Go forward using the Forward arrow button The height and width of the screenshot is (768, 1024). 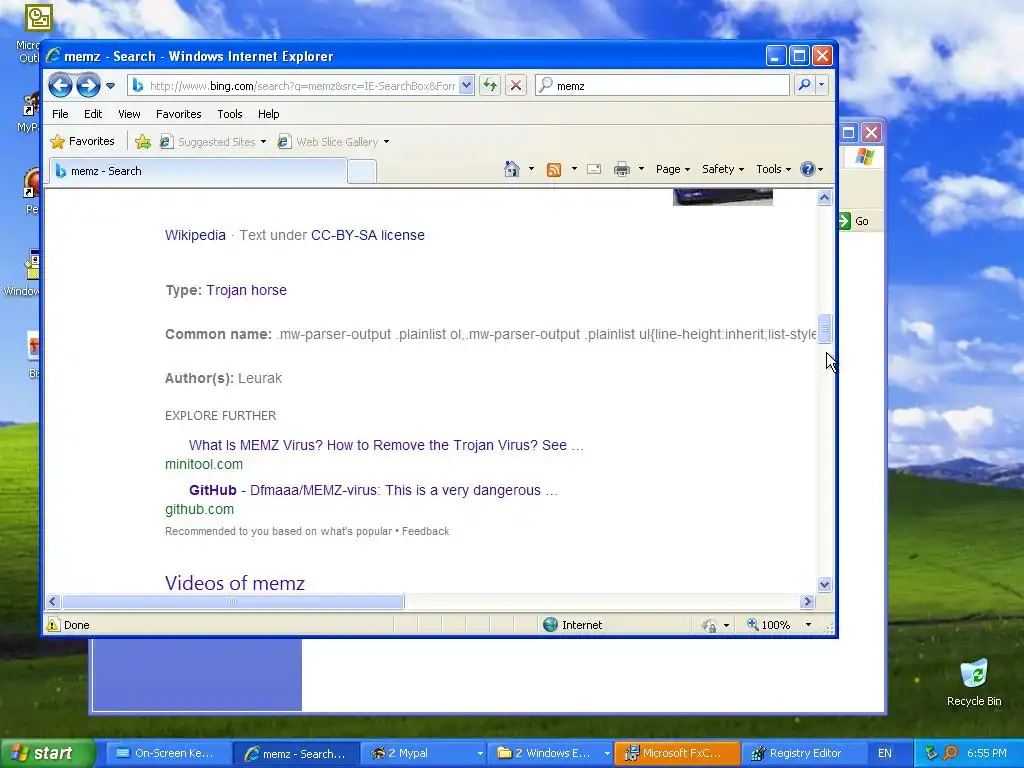coord(88,86)
